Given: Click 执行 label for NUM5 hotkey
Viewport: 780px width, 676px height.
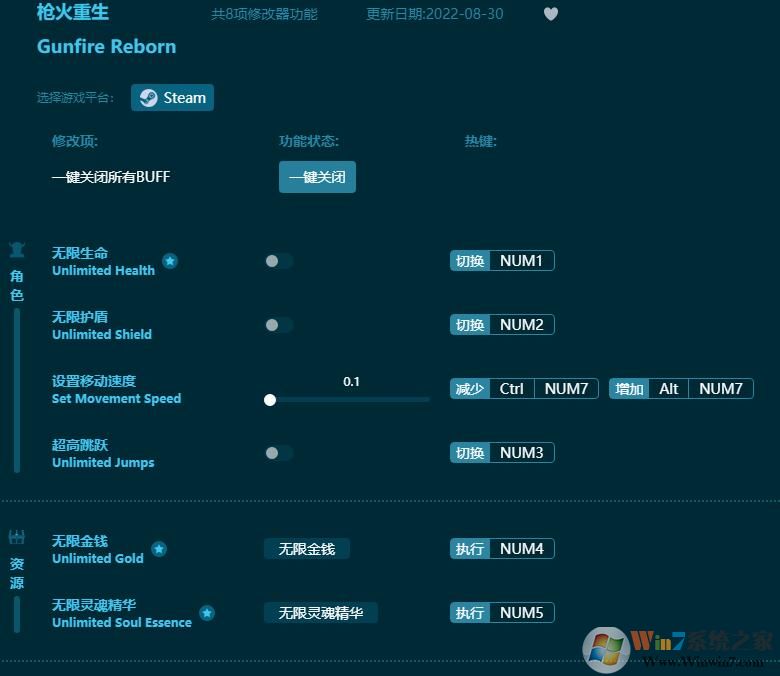Looking at the screenshot, I should point(470,613).
